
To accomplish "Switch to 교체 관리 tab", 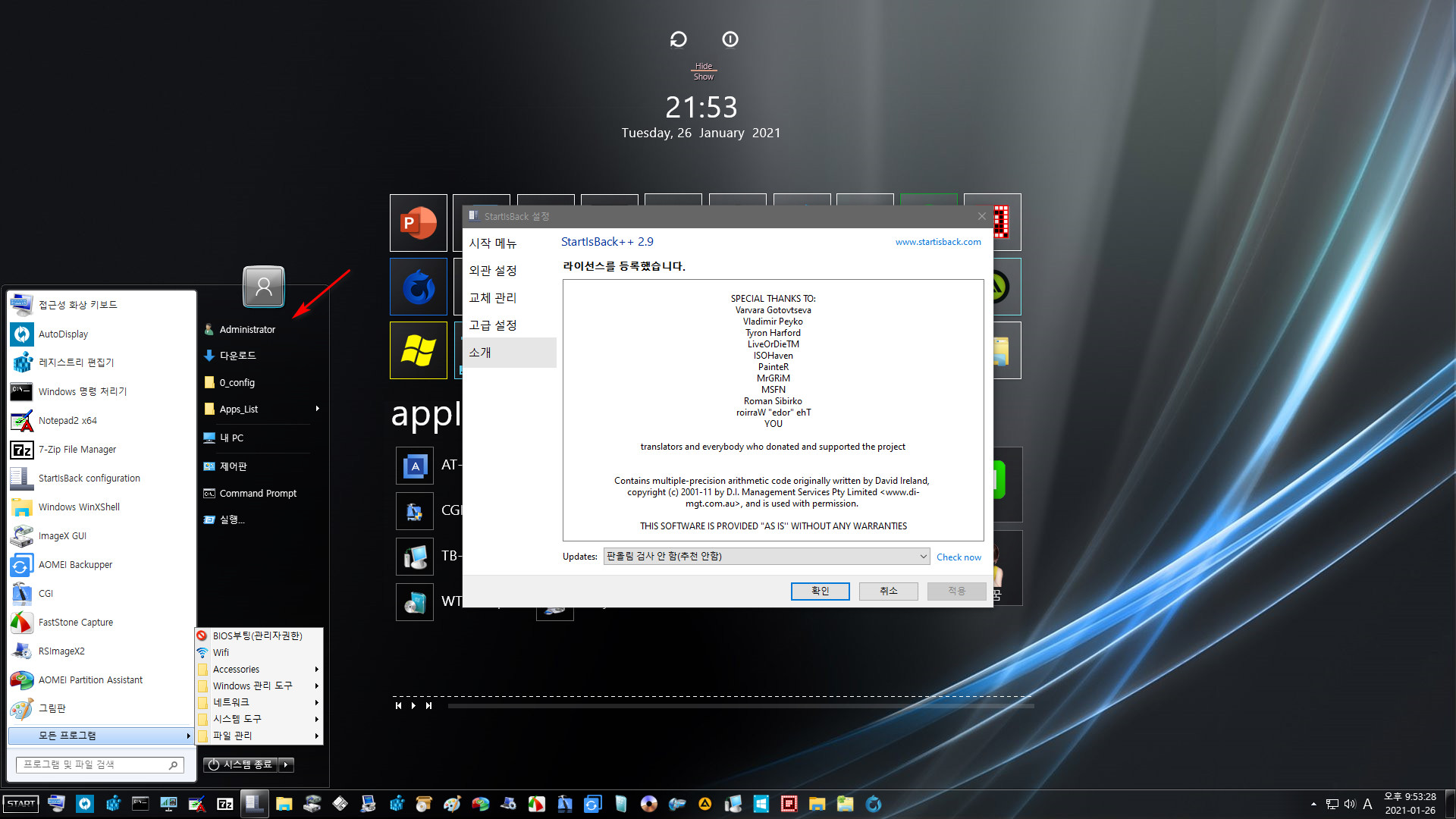I will pos(510,298).
